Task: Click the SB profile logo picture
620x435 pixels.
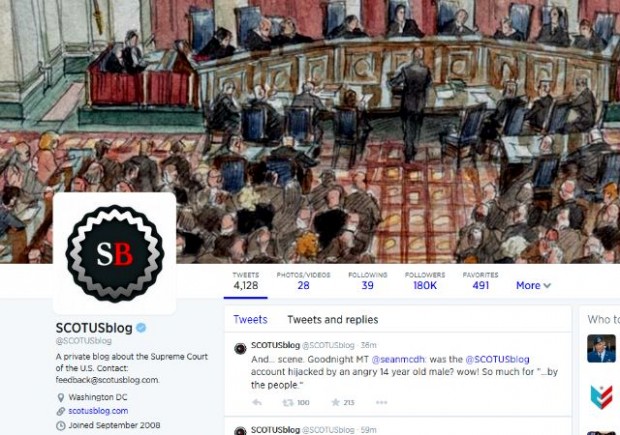Action: 115,253
